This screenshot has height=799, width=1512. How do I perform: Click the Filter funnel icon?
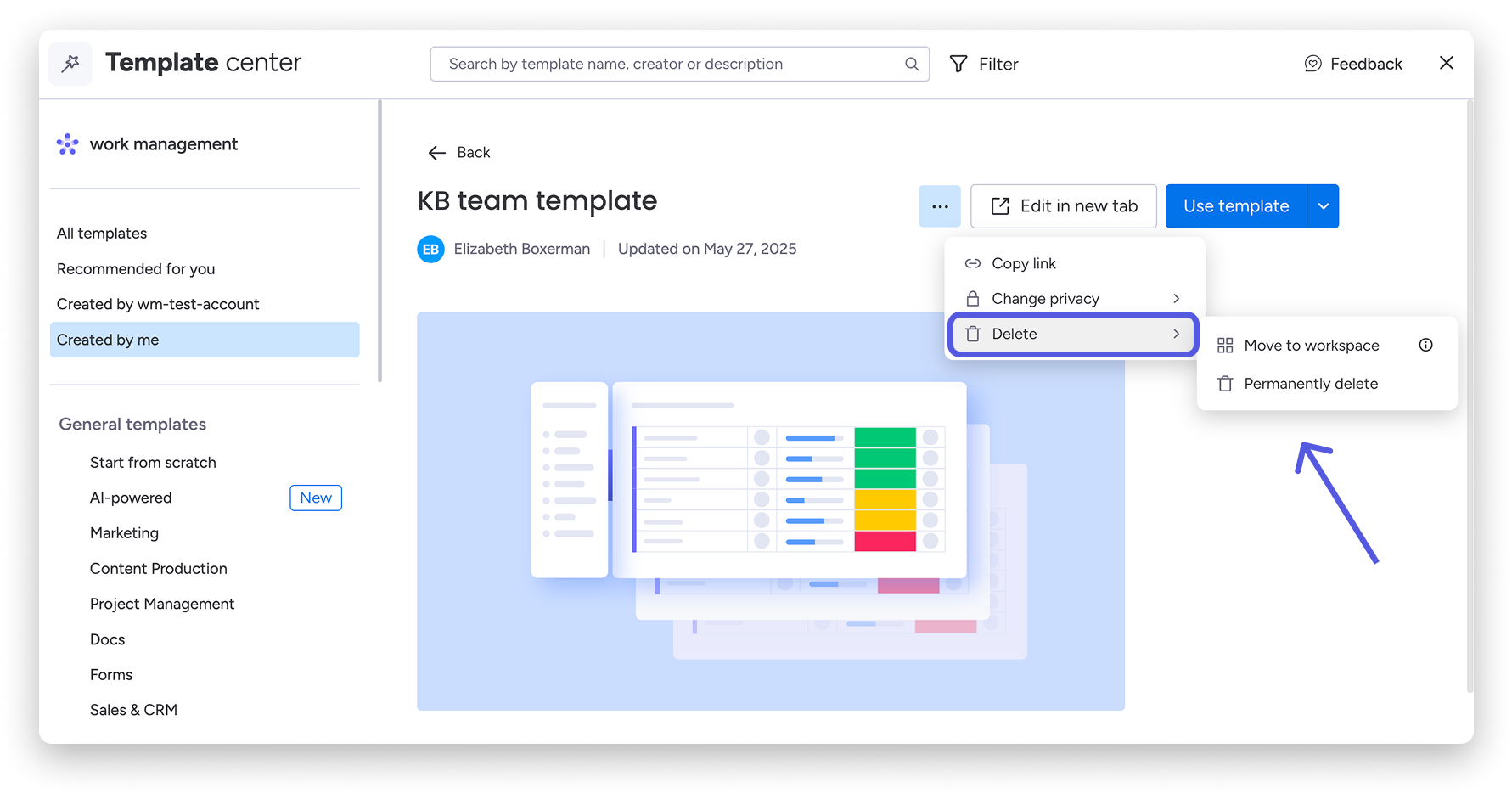(958, 64)
